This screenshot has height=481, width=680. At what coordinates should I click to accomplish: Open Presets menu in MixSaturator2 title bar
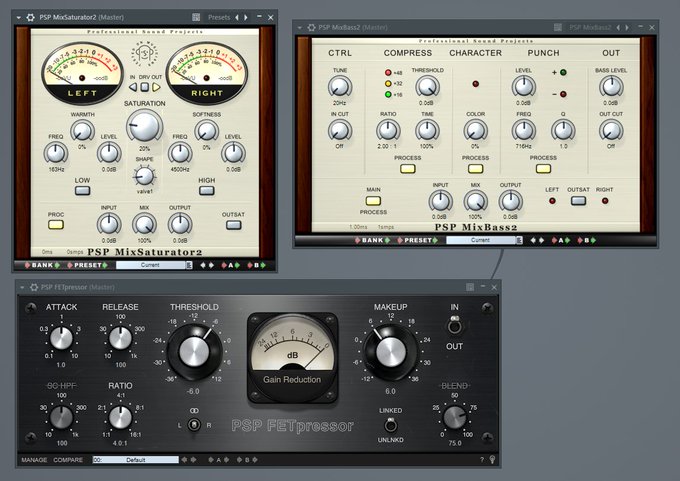pyautogui.click(x=219, y=17)
